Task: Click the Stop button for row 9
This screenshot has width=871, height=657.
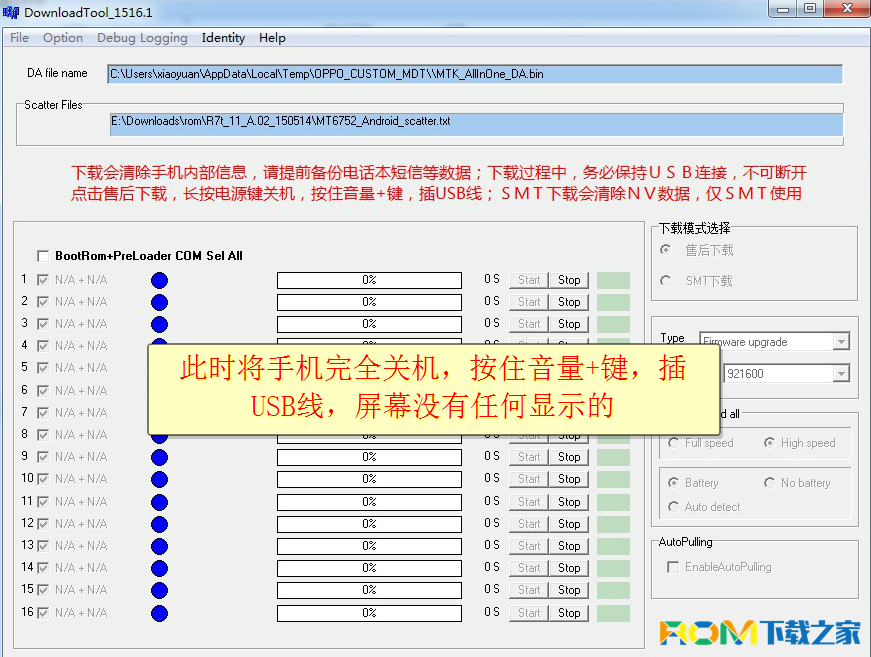Action: [x=569, y=457]
